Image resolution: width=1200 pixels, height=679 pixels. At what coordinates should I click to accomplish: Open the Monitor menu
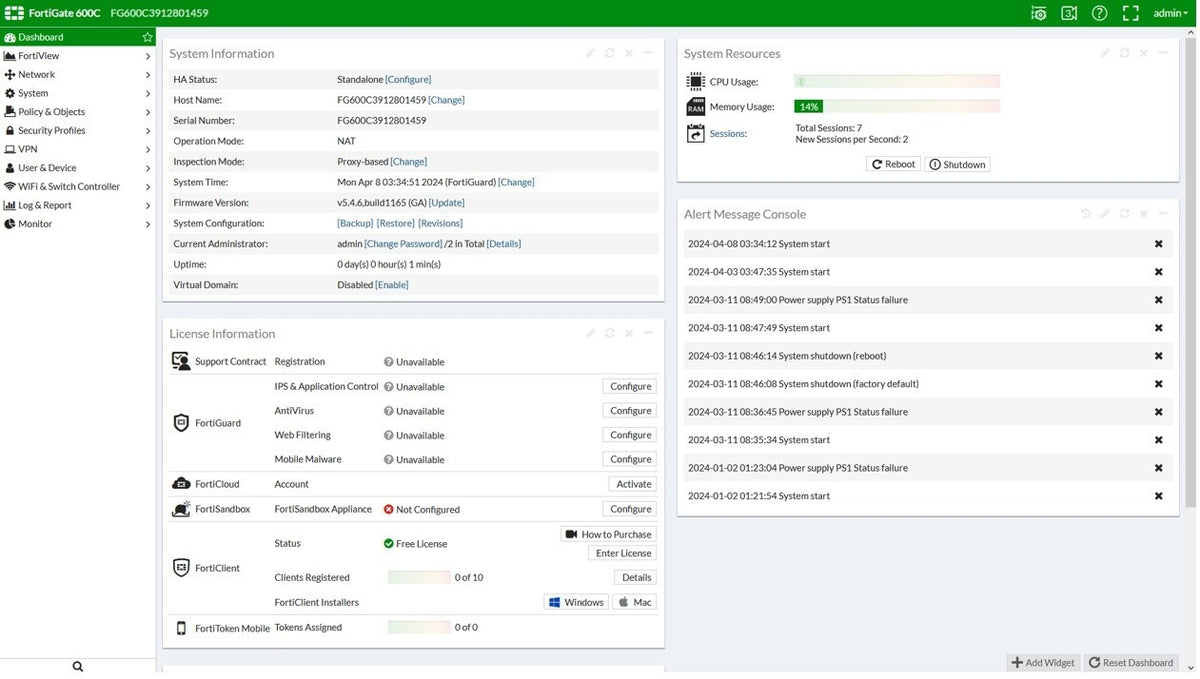(78, 224)
